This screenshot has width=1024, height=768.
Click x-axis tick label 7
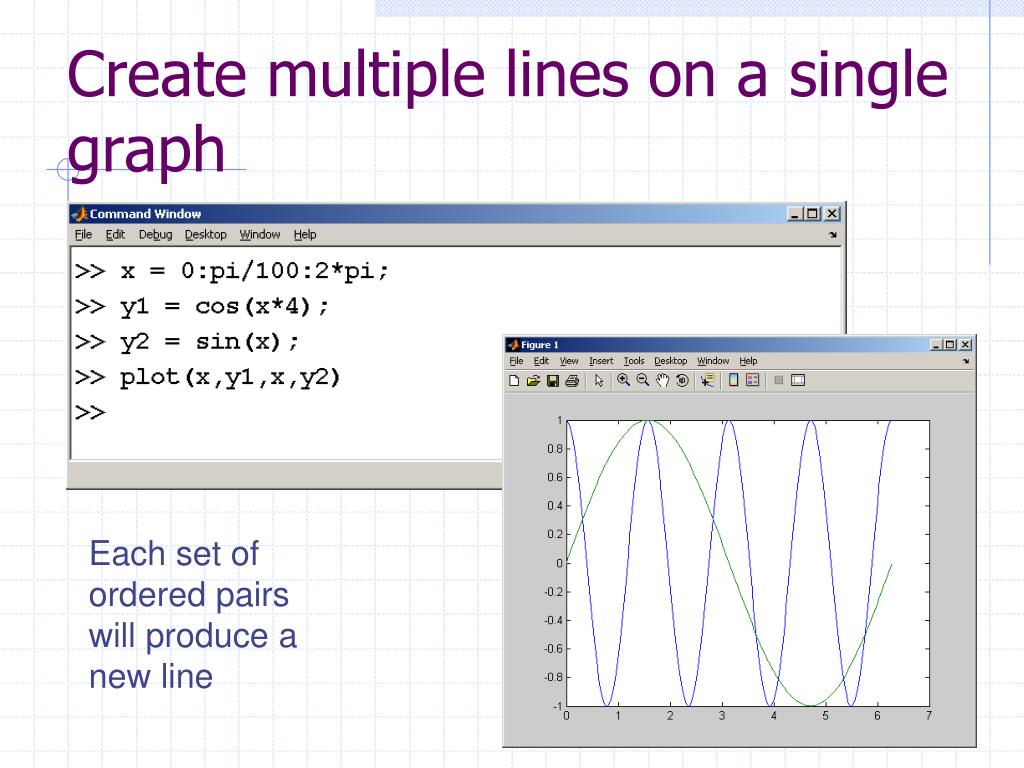929,716
